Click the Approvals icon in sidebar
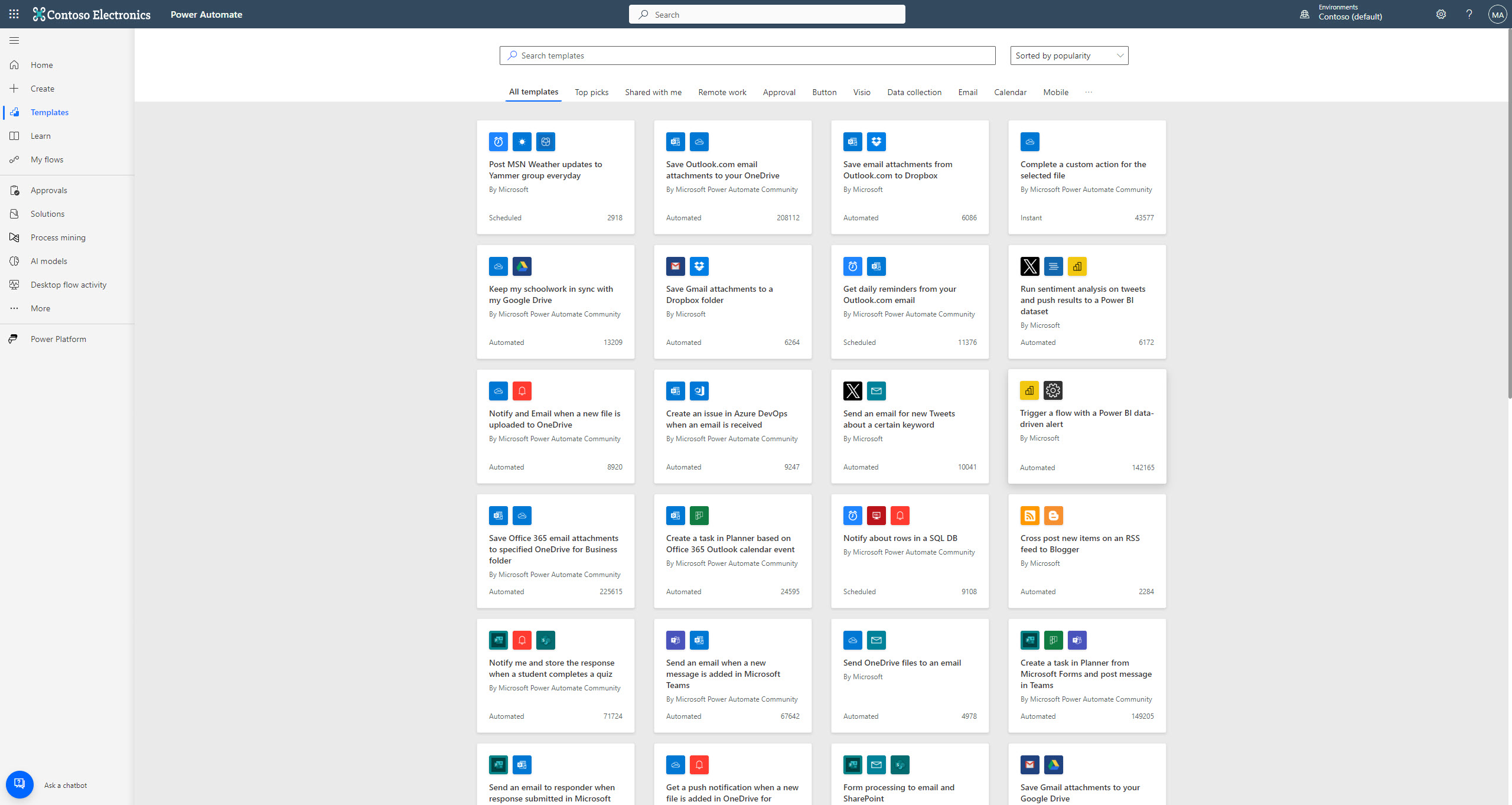 pos(14,190)
